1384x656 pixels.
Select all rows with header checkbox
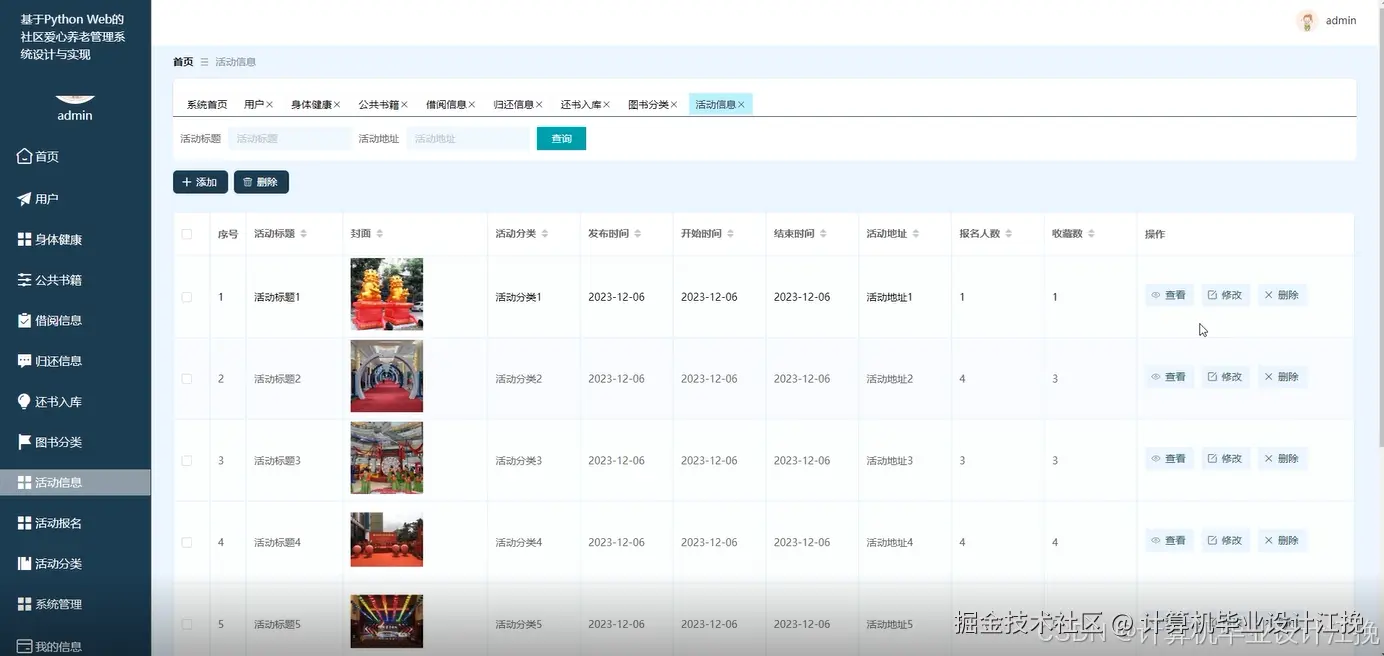pos(187,234)
